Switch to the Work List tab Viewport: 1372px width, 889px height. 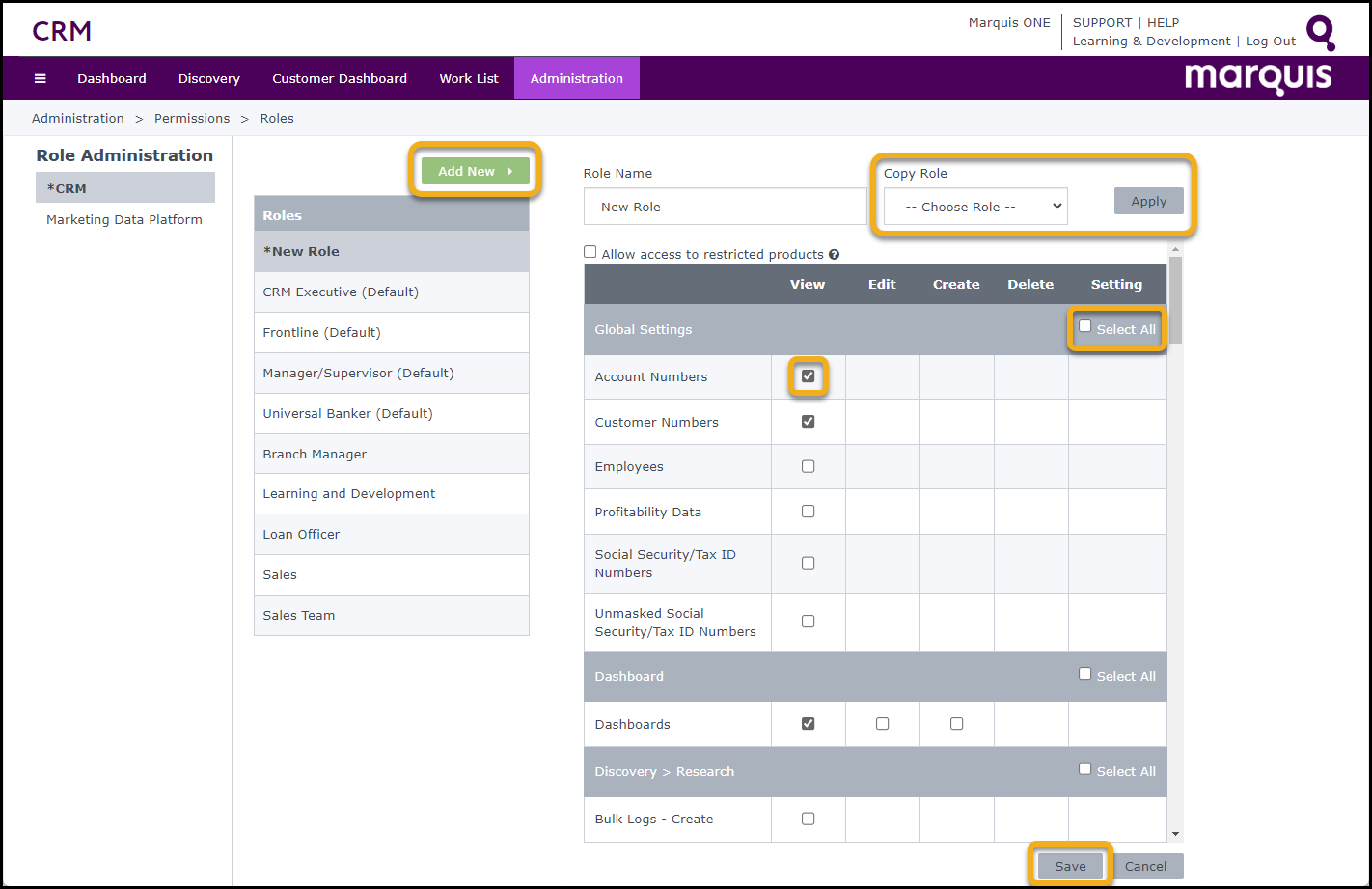click(x=468, y=79)
